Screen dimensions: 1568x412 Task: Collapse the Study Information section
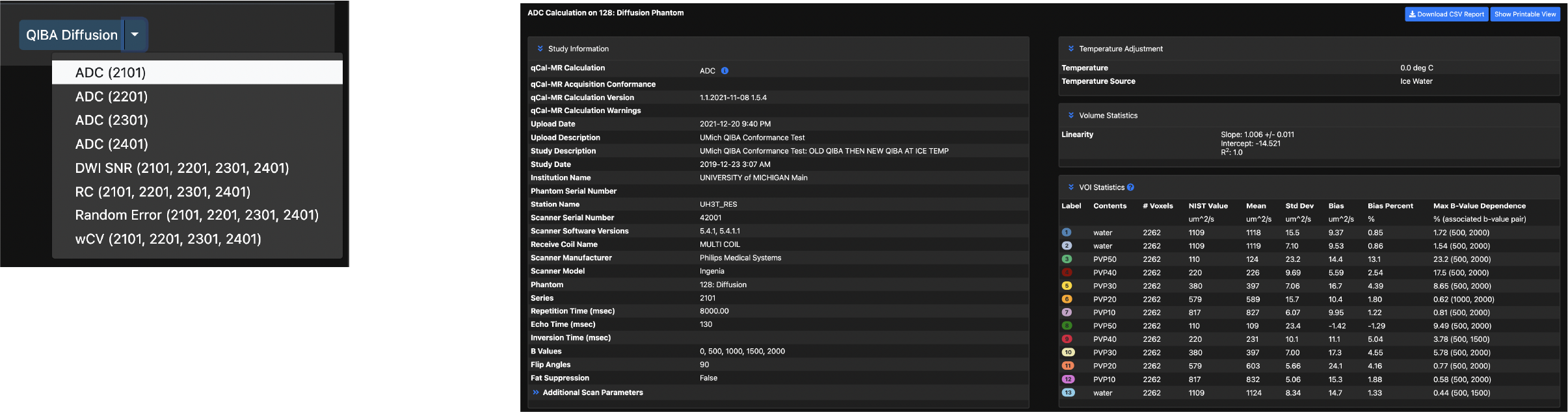click(x=540, y=49)
